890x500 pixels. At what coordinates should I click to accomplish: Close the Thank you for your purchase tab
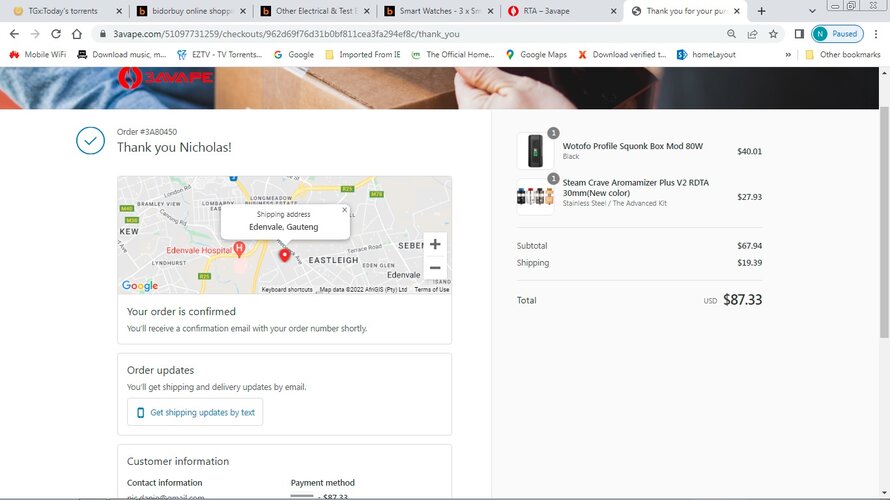tap(737, 11)
